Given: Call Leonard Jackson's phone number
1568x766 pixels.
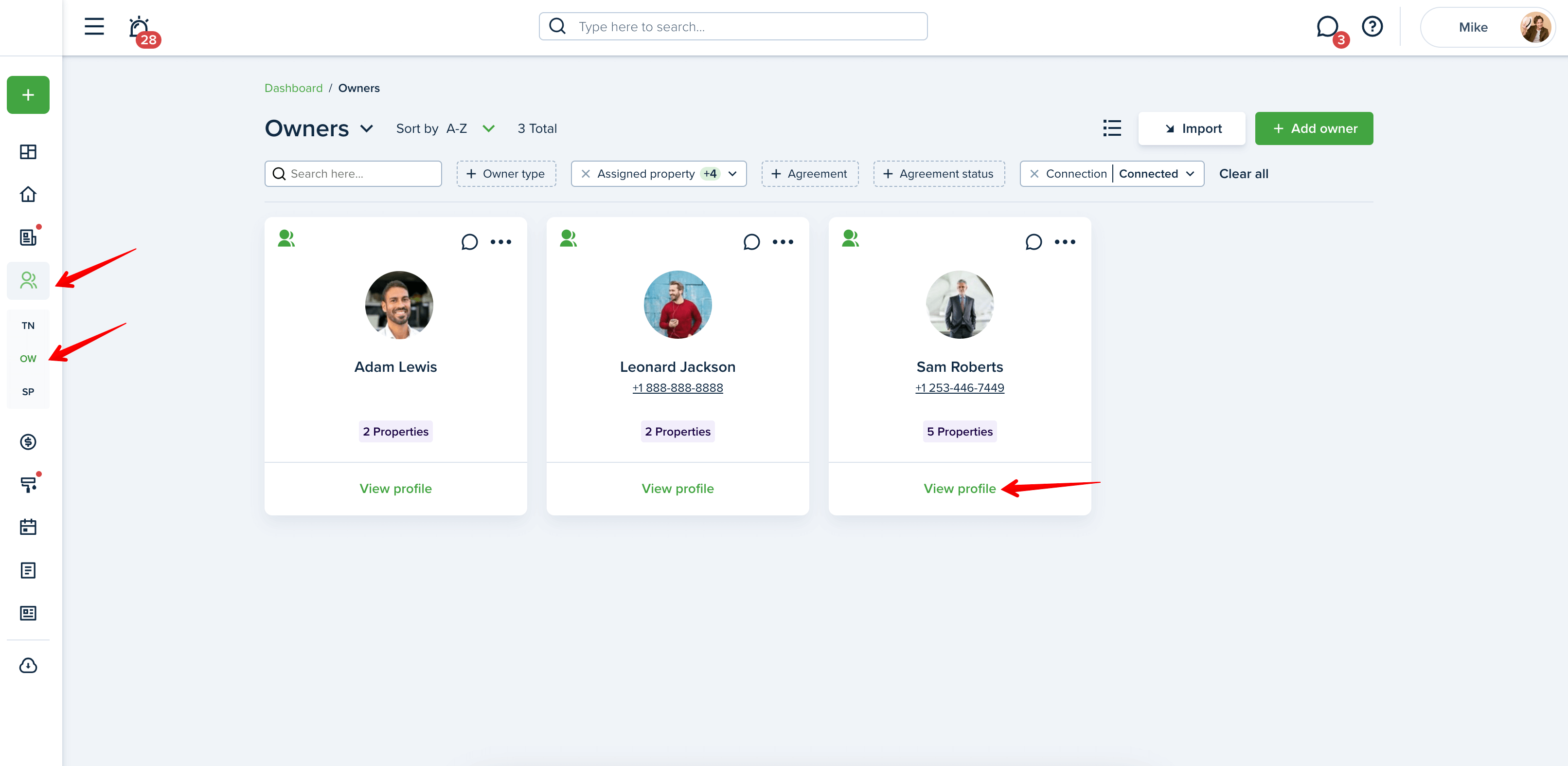Looking at the screenshot, I should pyautogui.click(x=677, y=388).
